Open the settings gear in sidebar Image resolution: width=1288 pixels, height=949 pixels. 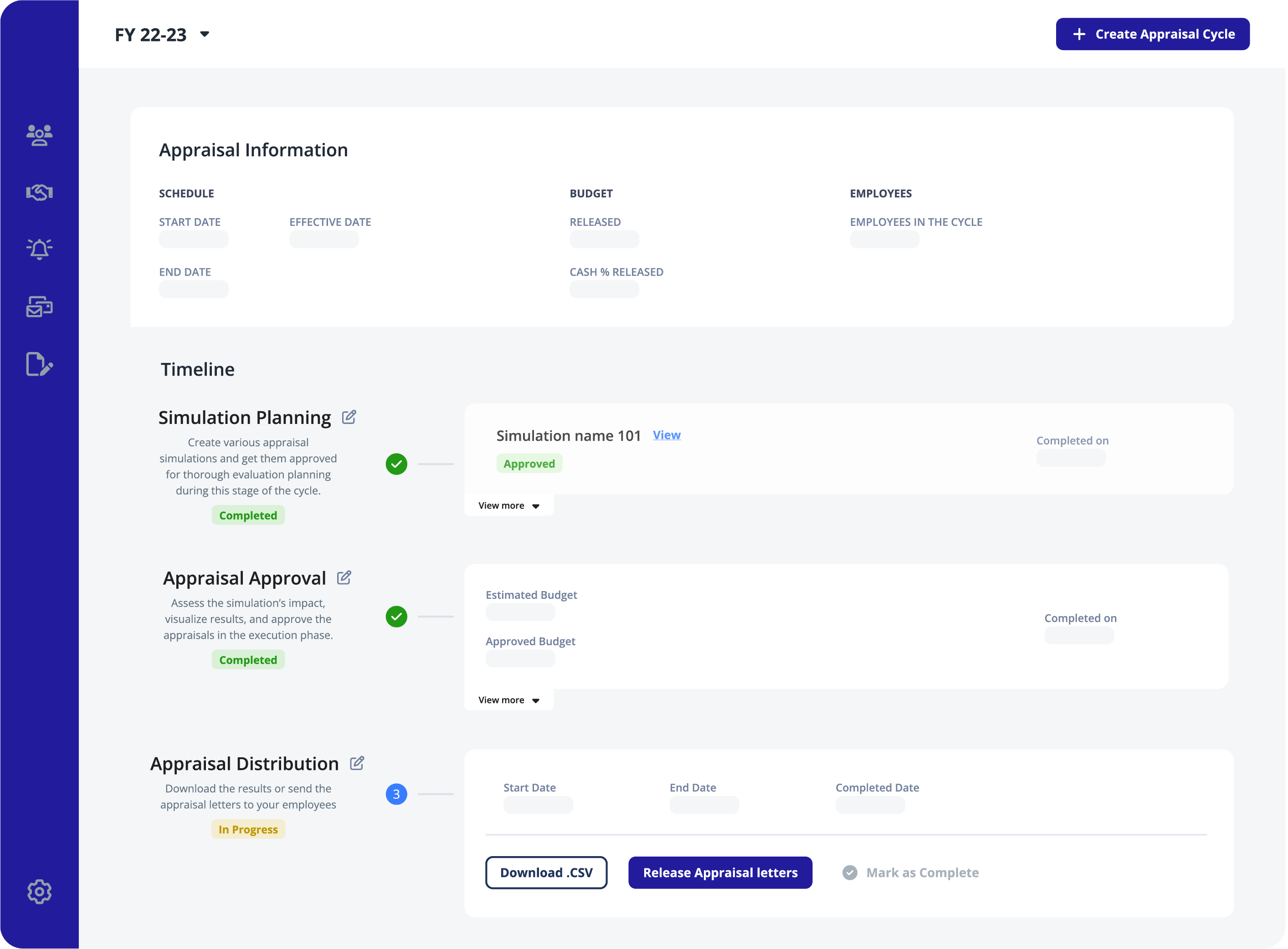pyautogui.click(x=39, y=892)
